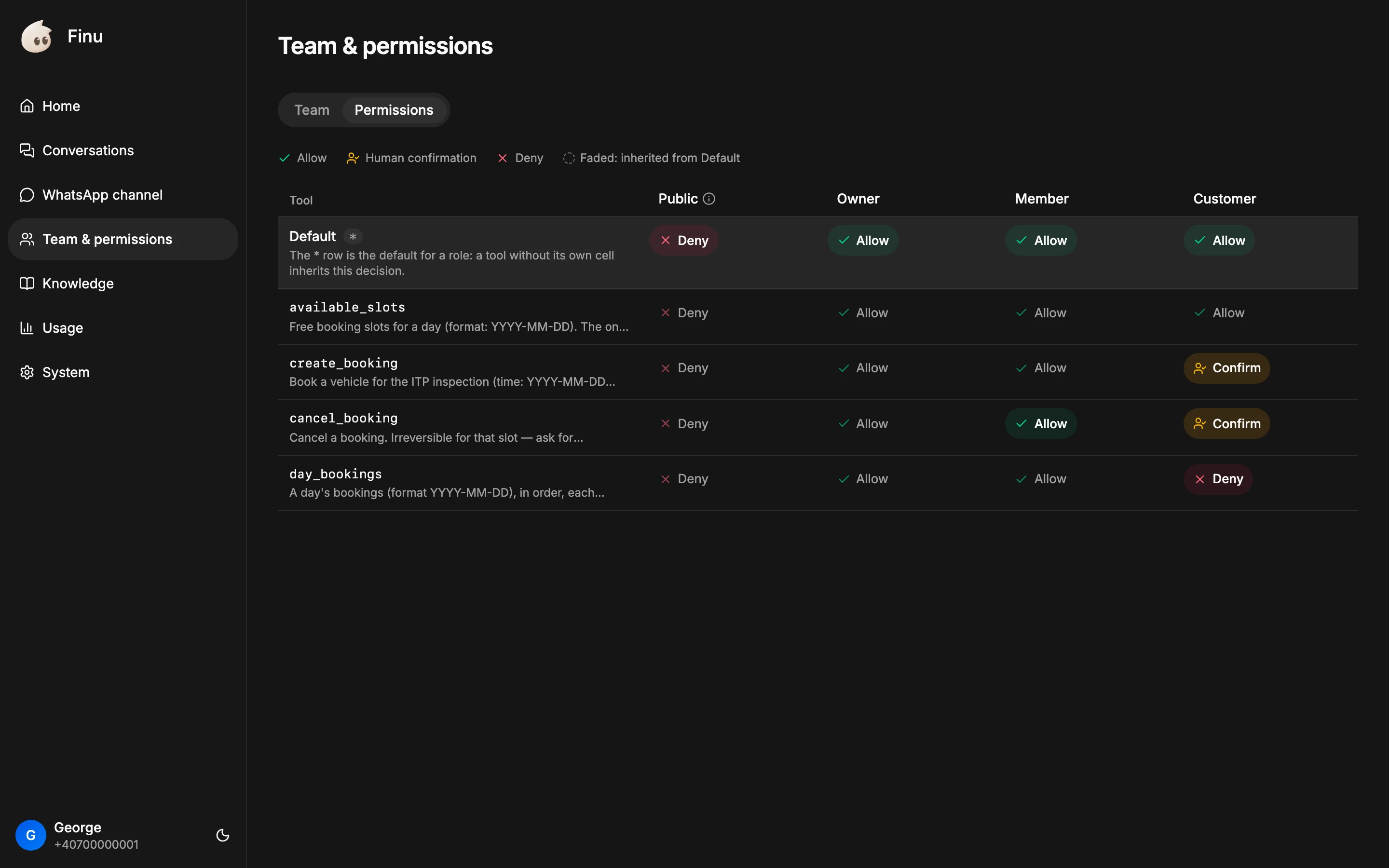Change Default row Member Allow permission
The height and width of the screenshot is (868, 1389).
[1041, 241]
